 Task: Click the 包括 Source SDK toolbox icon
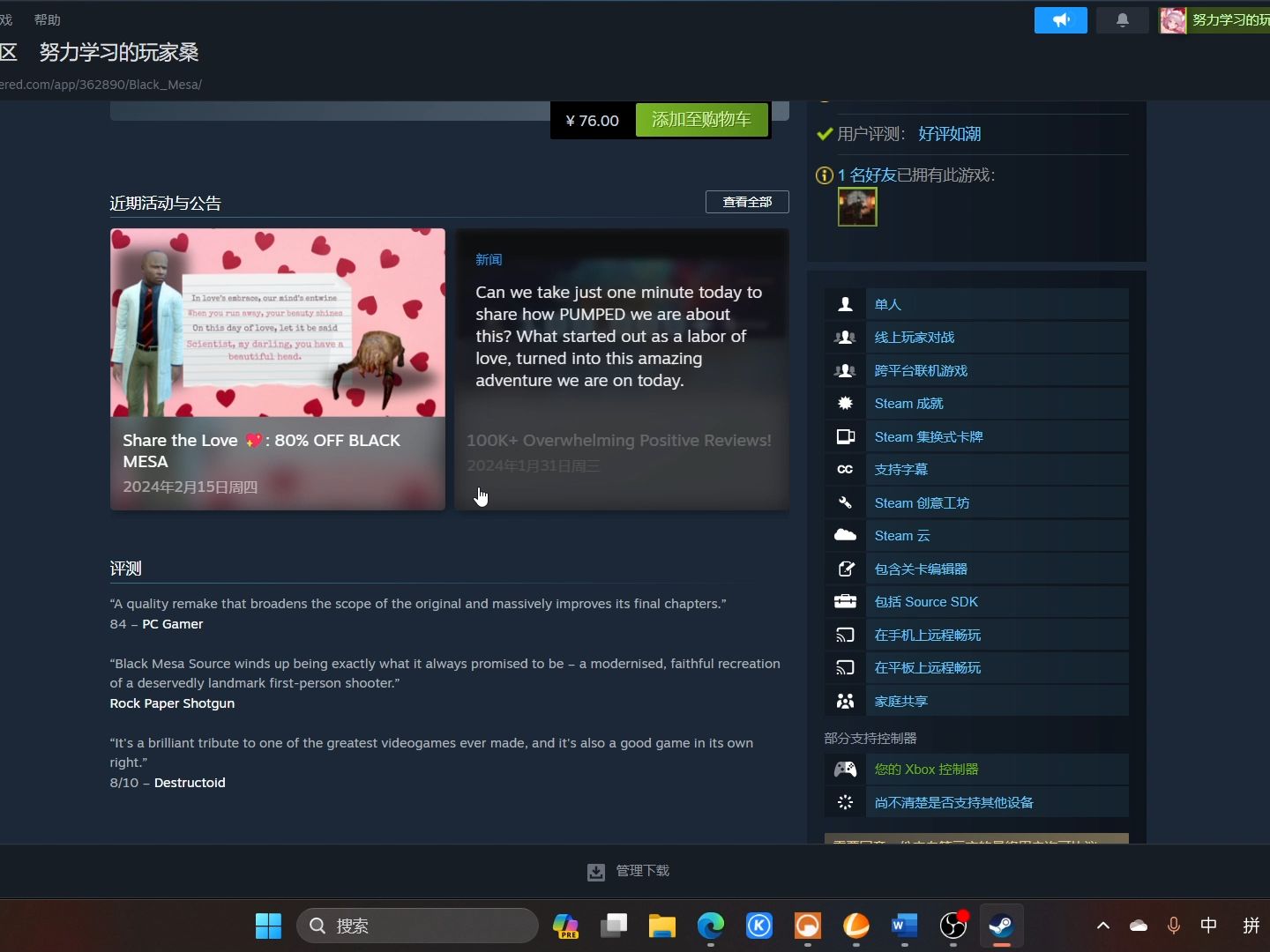(845, 602)
